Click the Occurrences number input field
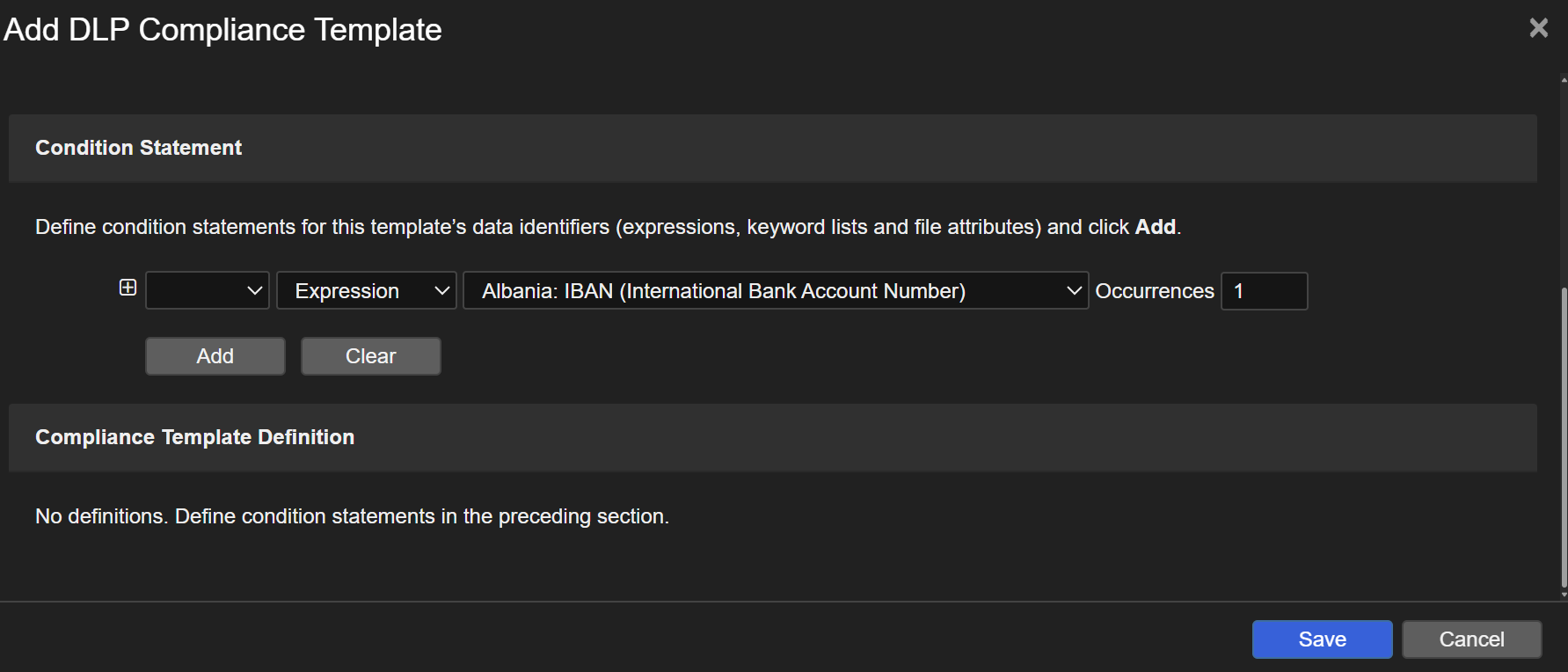The width and height of the screenshot is (1568, 672). [x=1264, y=291]
